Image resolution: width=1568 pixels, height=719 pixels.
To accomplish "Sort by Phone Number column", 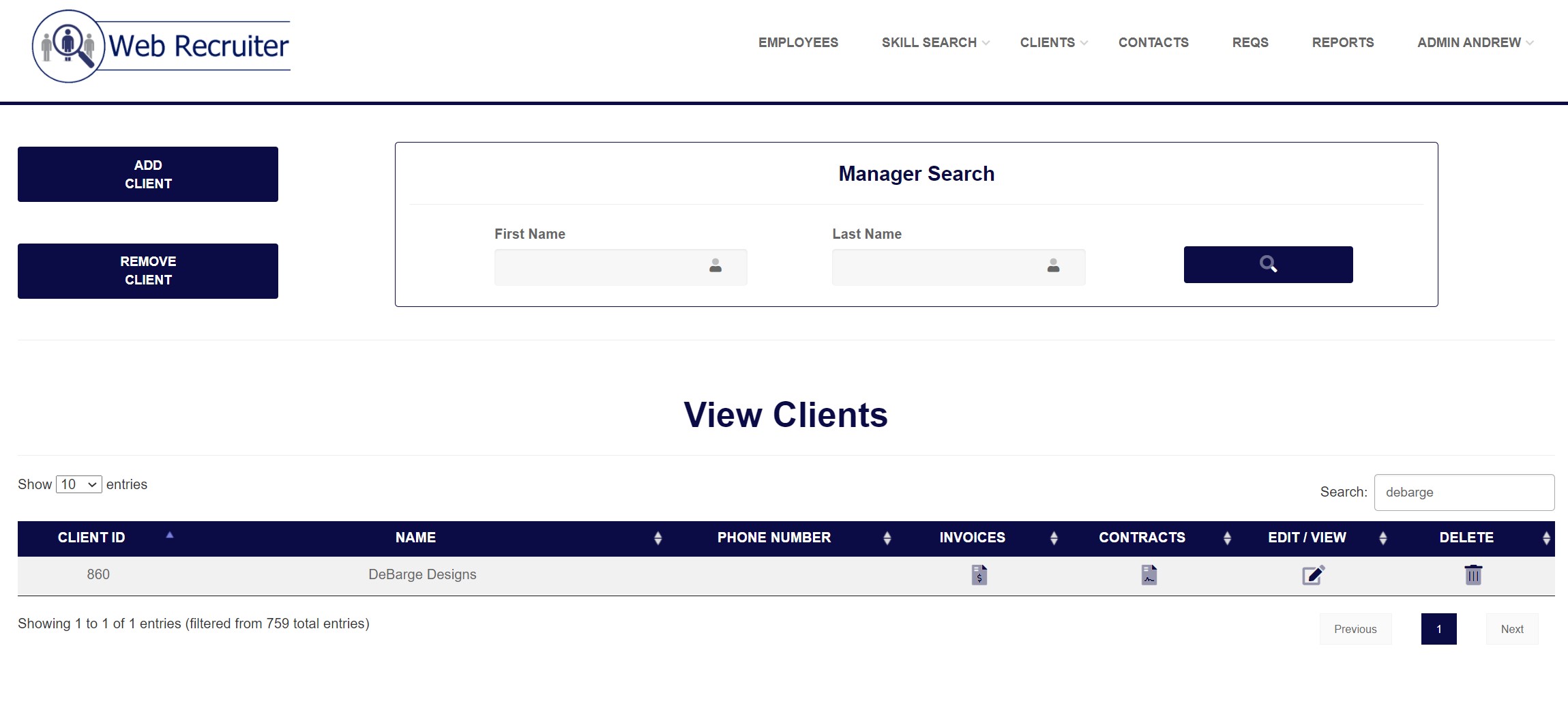I will 773,538.
